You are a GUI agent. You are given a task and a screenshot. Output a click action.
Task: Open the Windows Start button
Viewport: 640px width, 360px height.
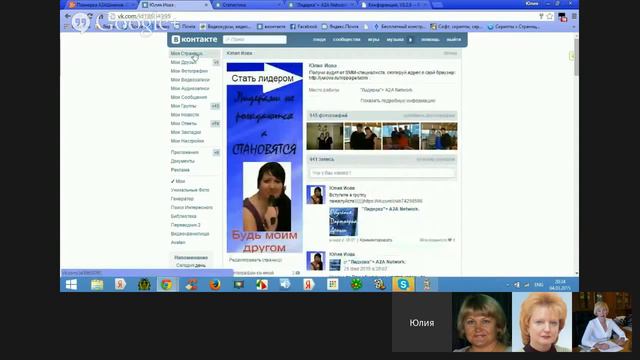71,284
